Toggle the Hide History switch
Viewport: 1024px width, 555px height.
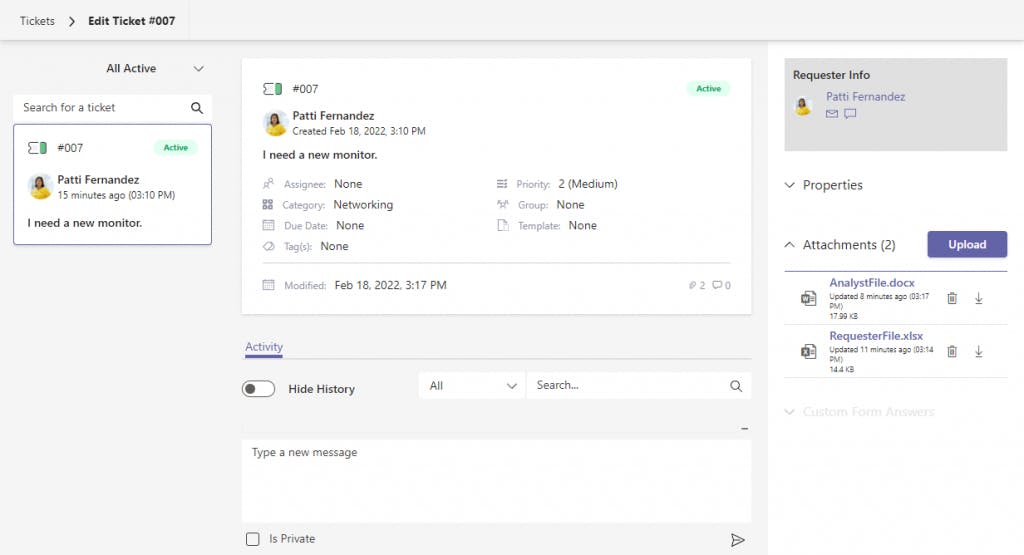259,389
